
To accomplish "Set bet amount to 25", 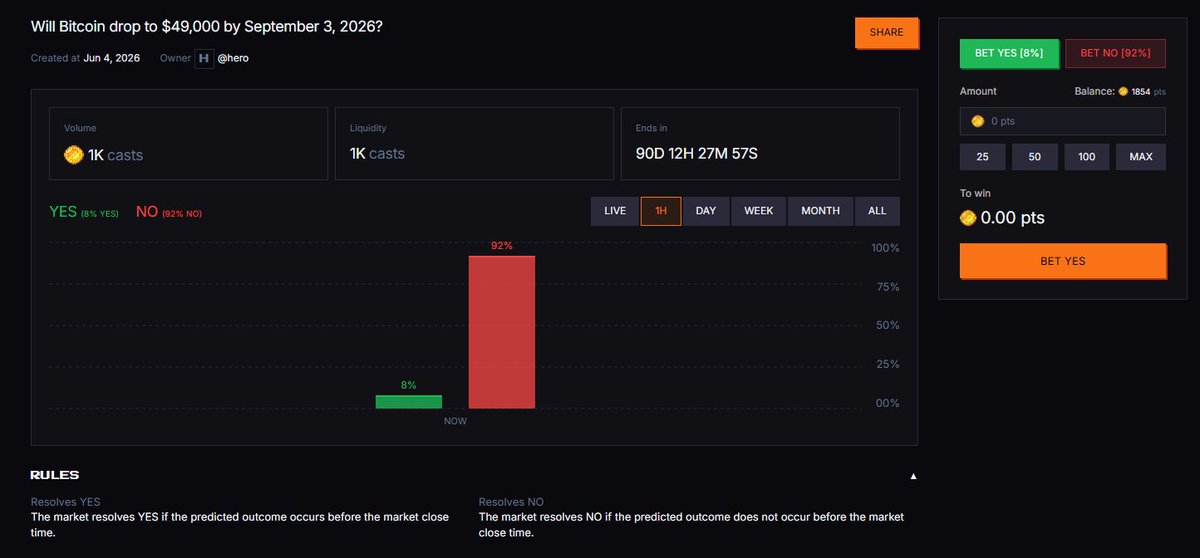I will [x=982, y=157].
